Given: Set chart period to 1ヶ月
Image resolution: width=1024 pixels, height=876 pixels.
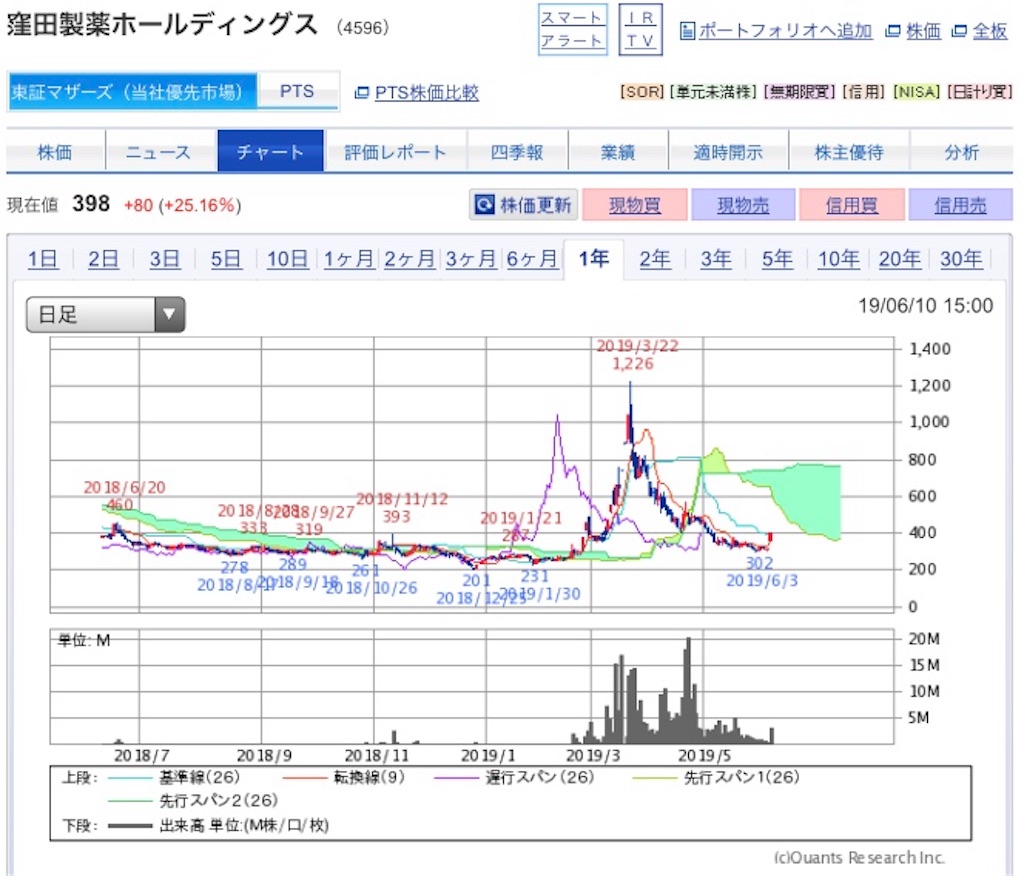Looking at the screenshot, I should (x=349, y=259).
